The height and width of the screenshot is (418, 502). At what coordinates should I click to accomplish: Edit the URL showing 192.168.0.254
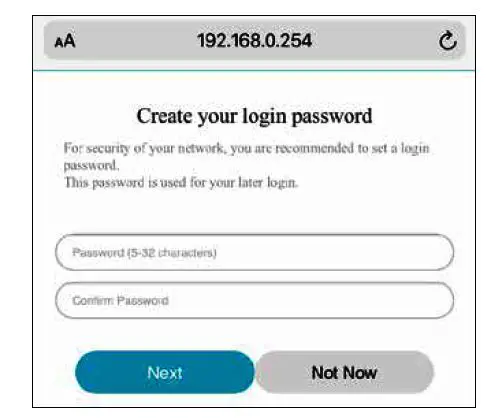[255, 41]
